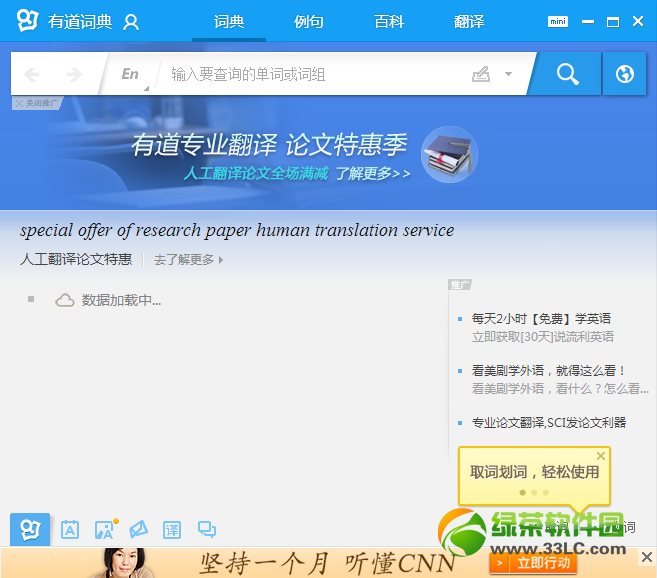The width and height of the screenshot is (657, 578).
Task: Close the 取词划词 yellow tooltip
Action: coord(601,456)
